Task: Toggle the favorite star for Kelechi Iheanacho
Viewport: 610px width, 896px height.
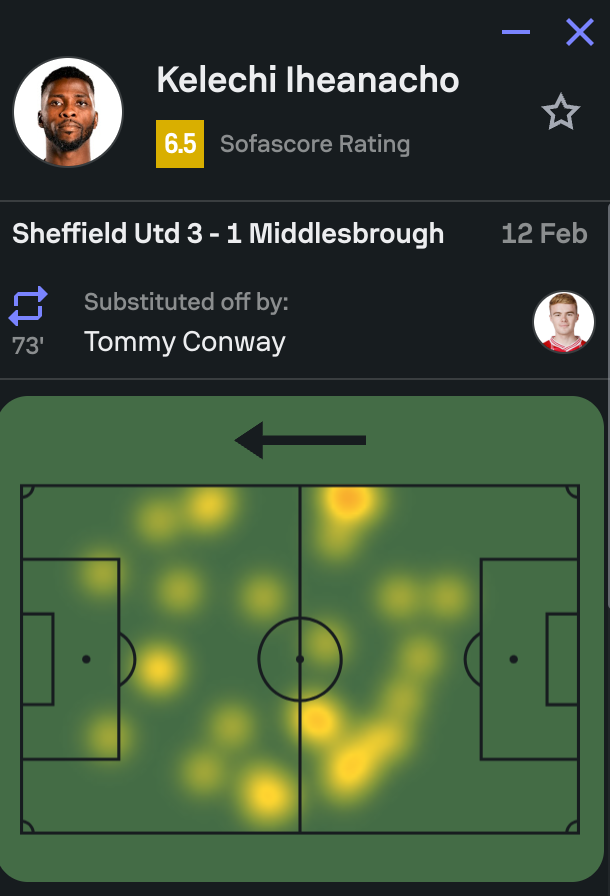Action: pyautogui.click(x=560, y=113)
